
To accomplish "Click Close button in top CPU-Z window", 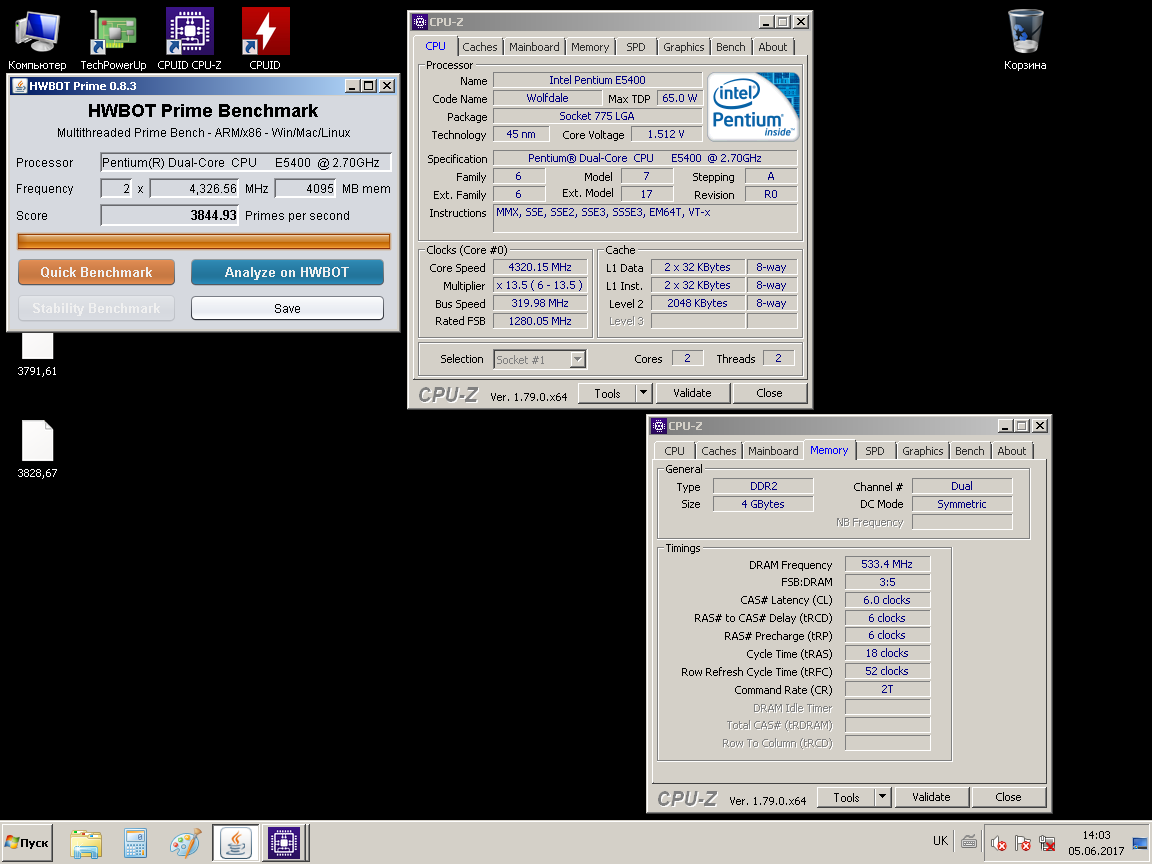I will click(769, 393).
